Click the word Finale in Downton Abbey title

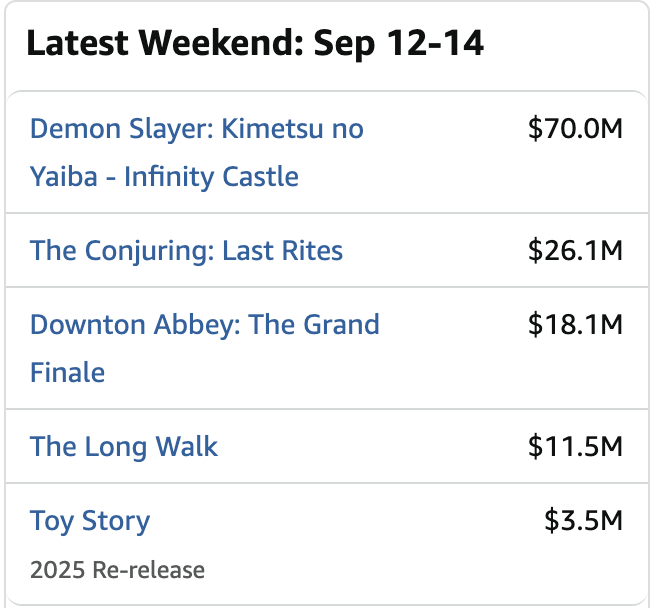click(67, 373)
